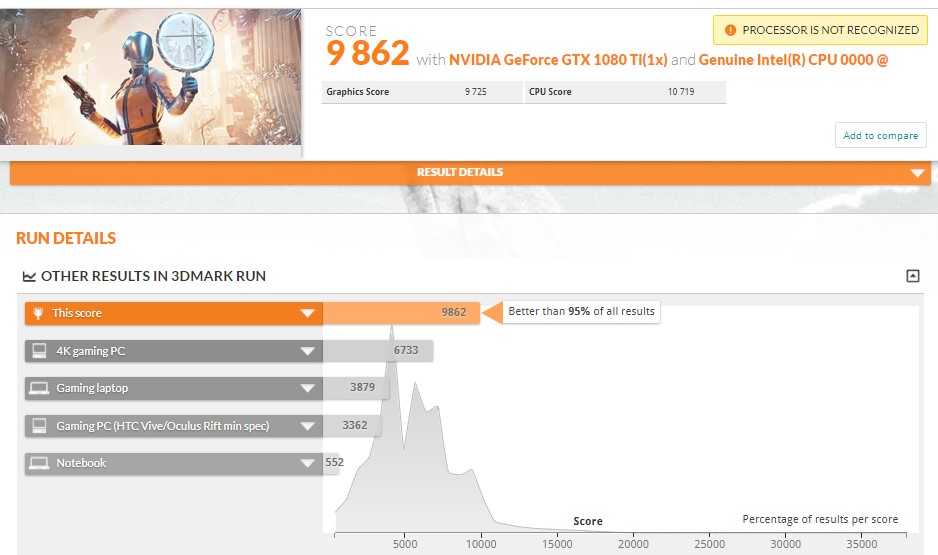
Task: Click the laptop icon beside Notebook
Action: coord(39,463)
